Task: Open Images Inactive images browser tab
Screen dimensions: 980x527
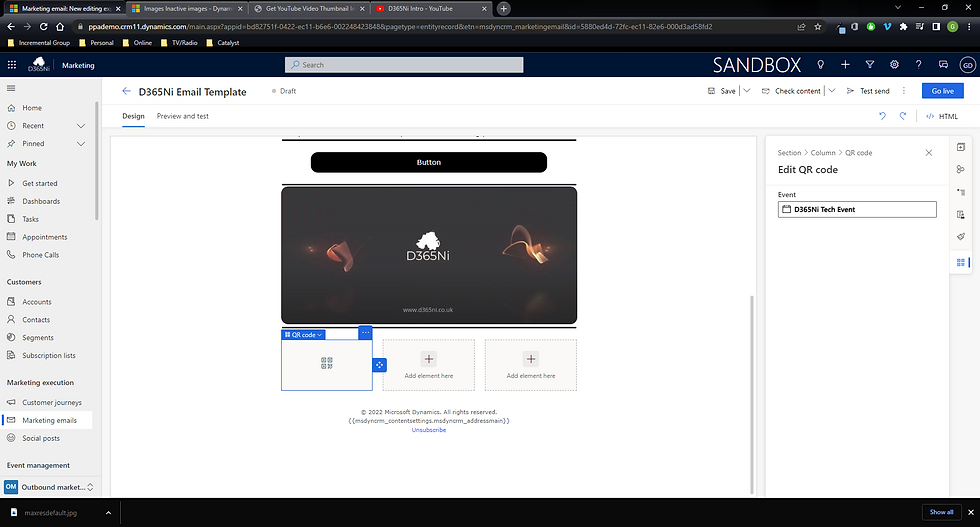Action: click(x=186, y=9)
